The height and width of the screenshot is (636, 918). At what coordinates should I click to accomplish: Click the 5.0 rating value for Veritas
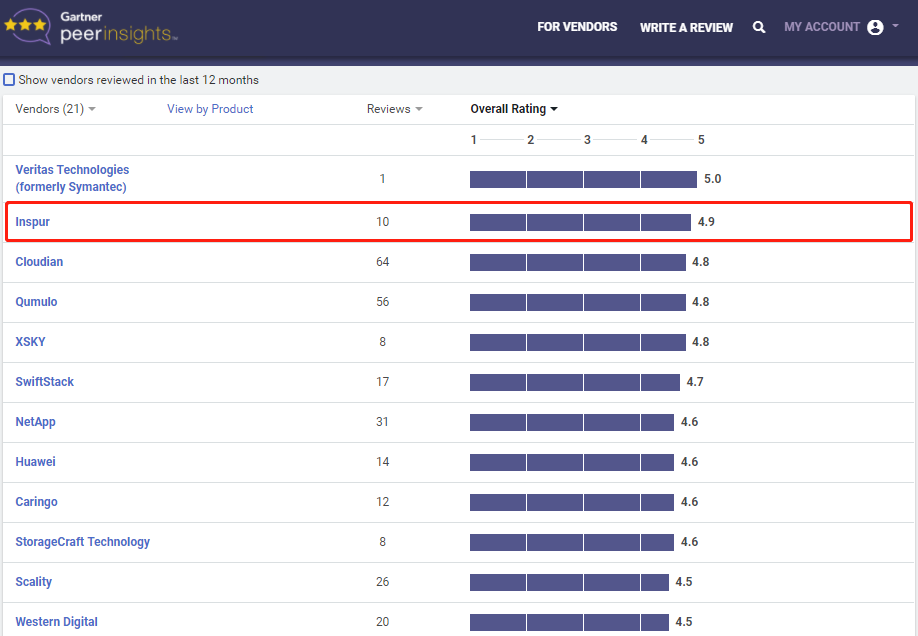[x=713, y=179]
